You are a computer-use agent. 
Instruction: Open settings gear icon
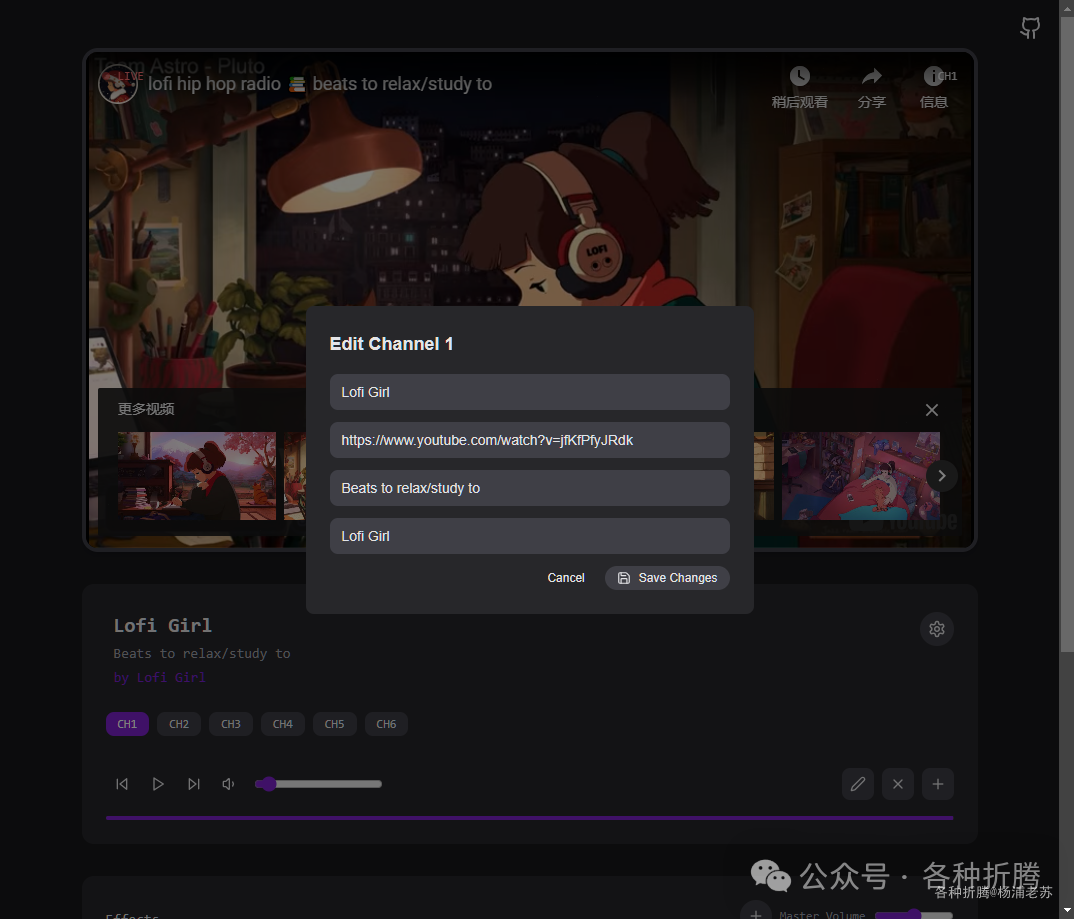coord(936,629)
